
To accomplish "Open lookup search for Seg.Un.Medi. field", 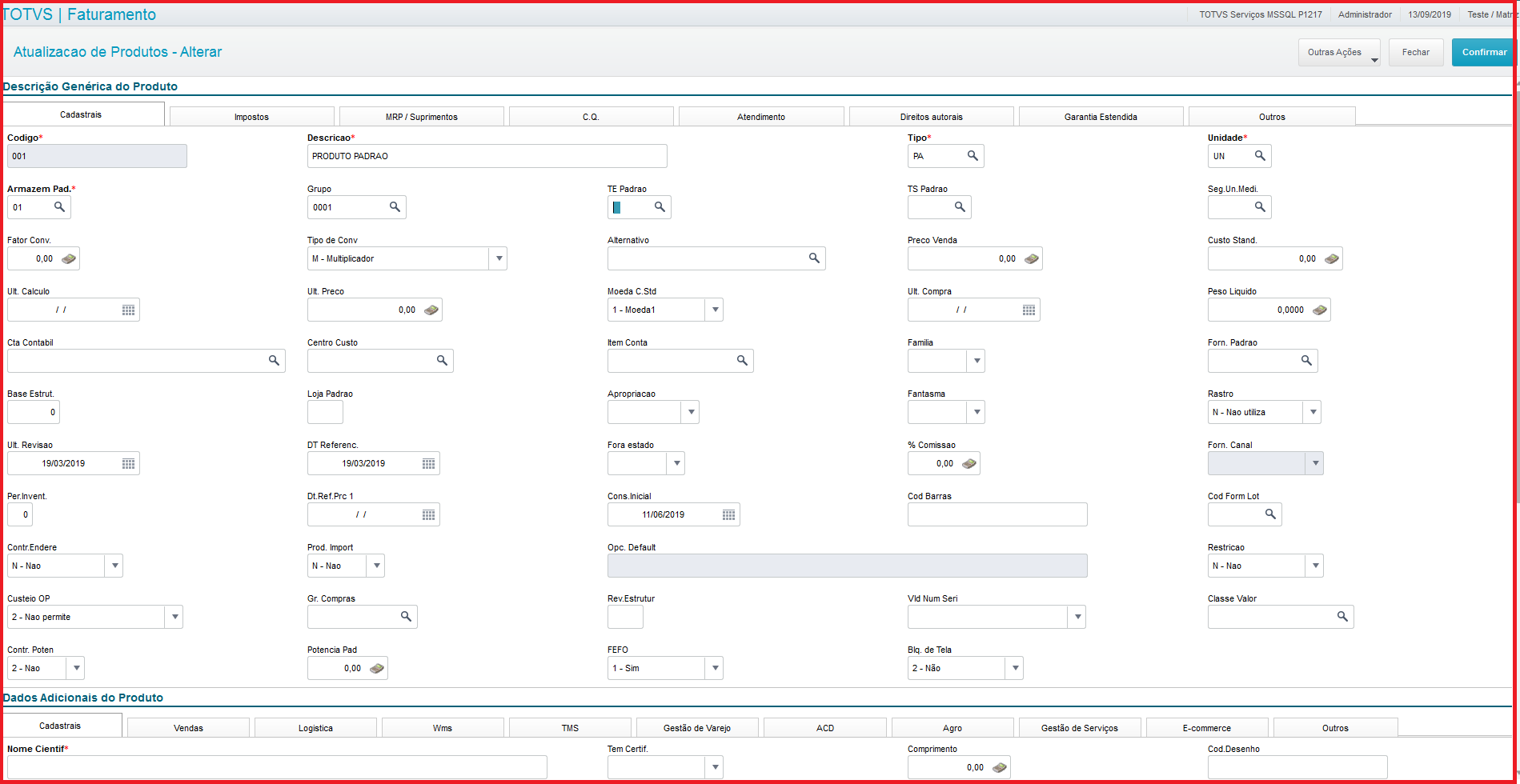I will (x=1260, y=207).
